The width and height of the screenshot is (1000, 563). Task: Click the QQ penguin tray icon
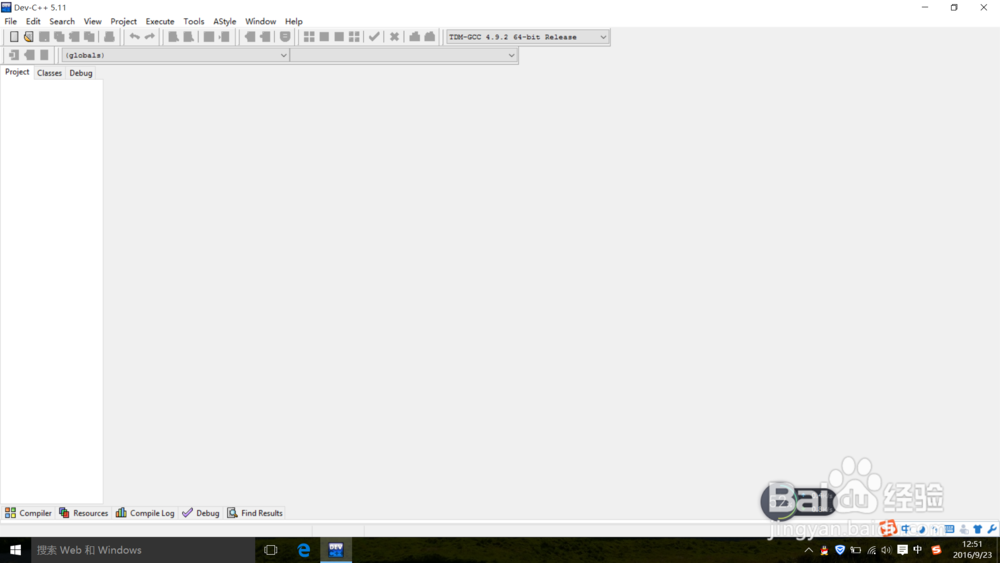pos(824,550)
